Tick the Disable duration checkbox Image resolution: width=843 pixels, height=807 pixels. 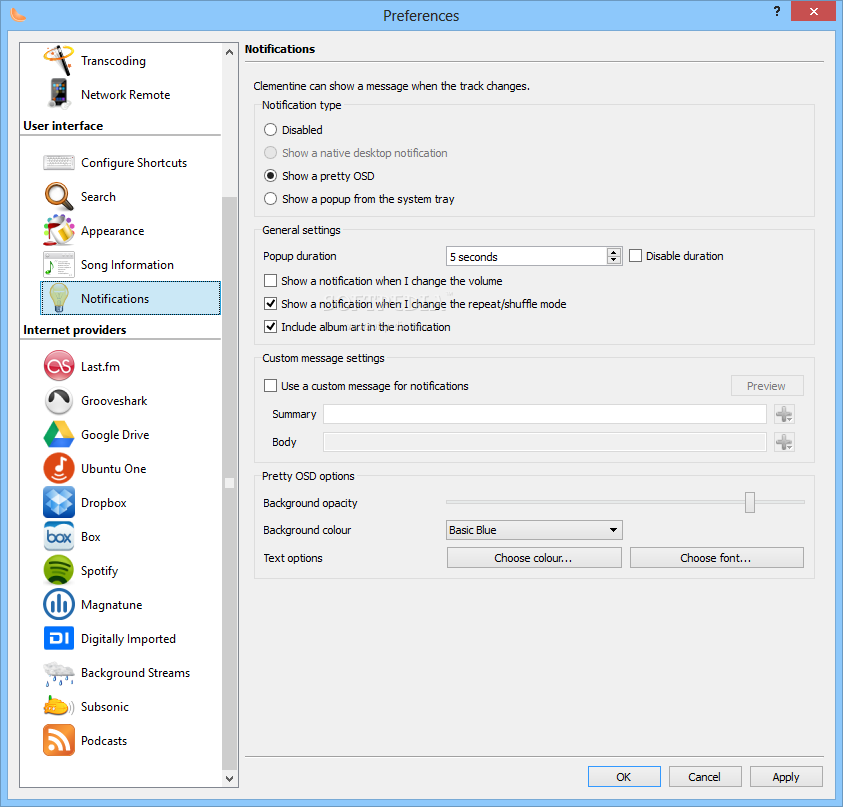pyautogui.click(x=635, y=256)
